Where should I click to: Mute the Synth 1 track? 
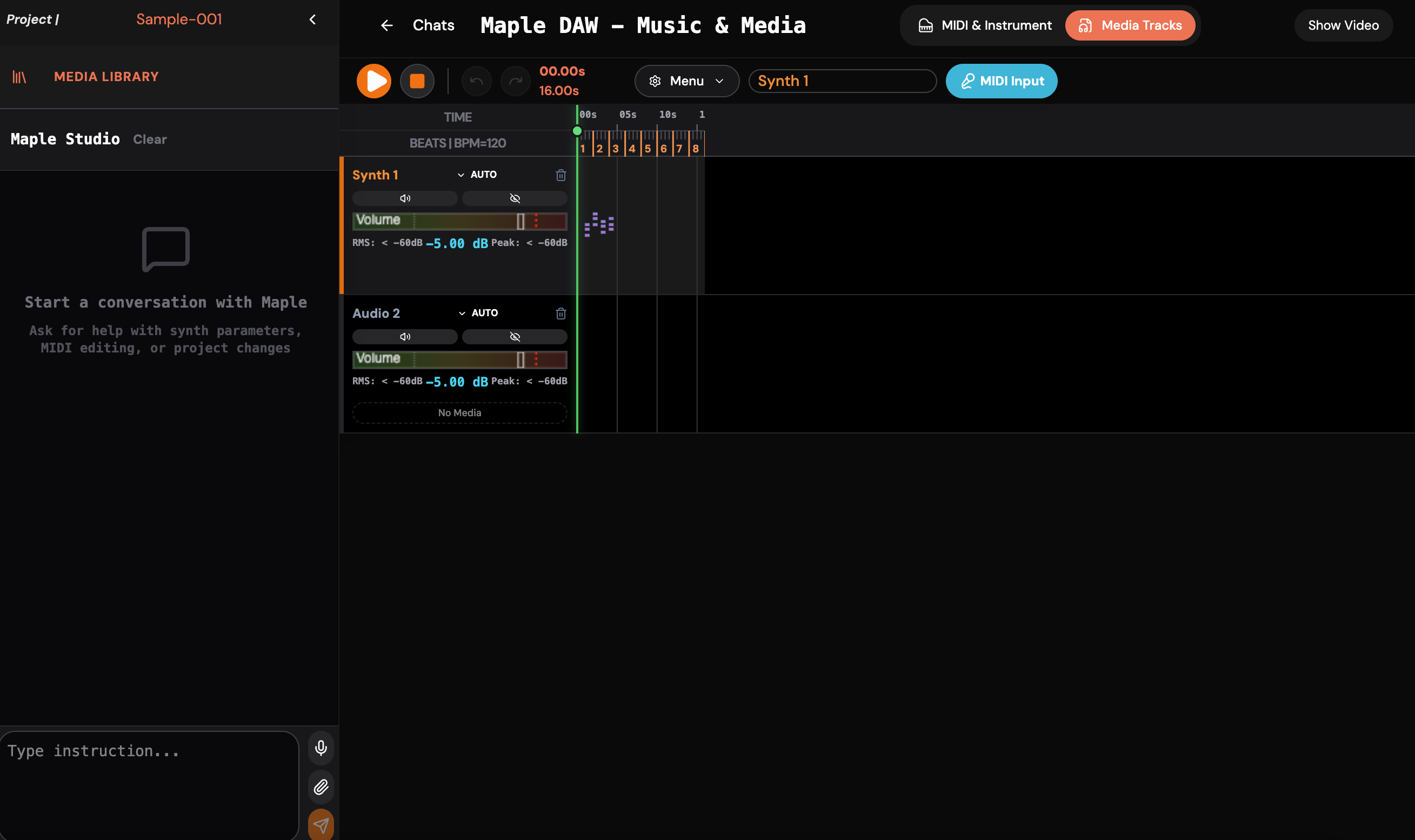click(404, 198)
